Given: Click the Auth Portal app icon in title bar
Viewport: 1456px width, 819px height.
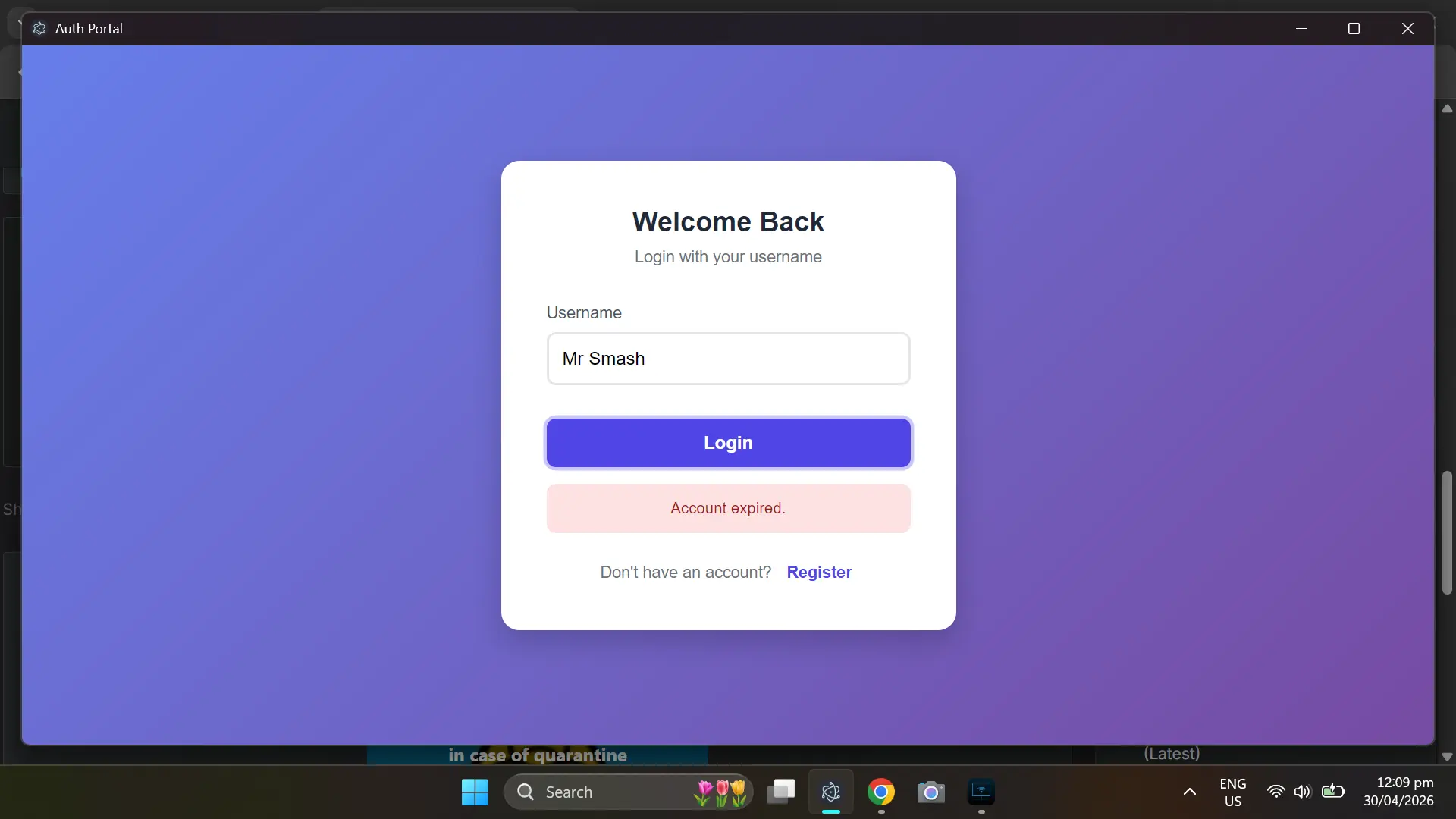Looking at the screenshot, I should pyautogui.click(x=39, y=29).
